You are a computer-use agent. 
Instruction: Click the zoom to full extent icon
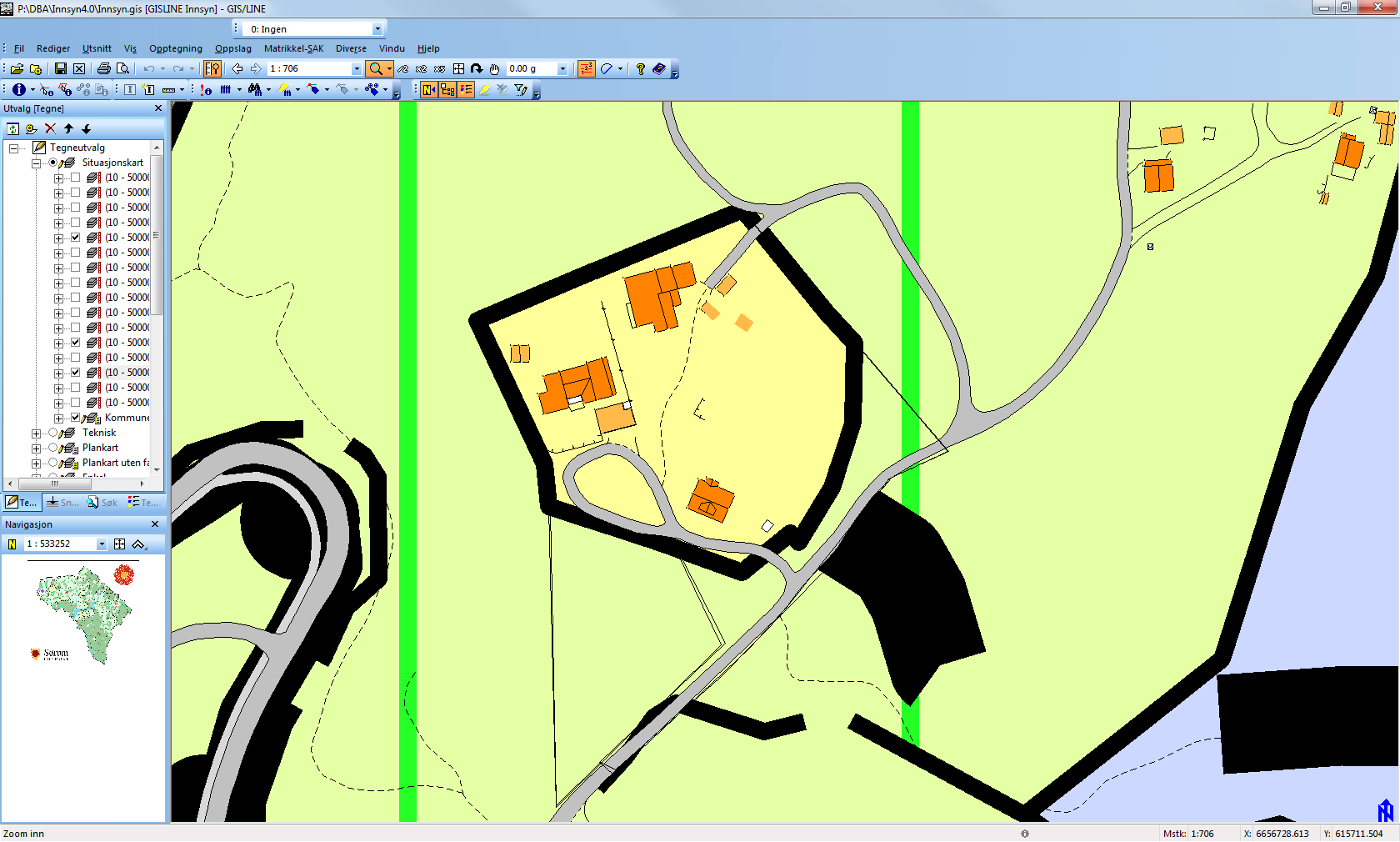coord(458,69)
